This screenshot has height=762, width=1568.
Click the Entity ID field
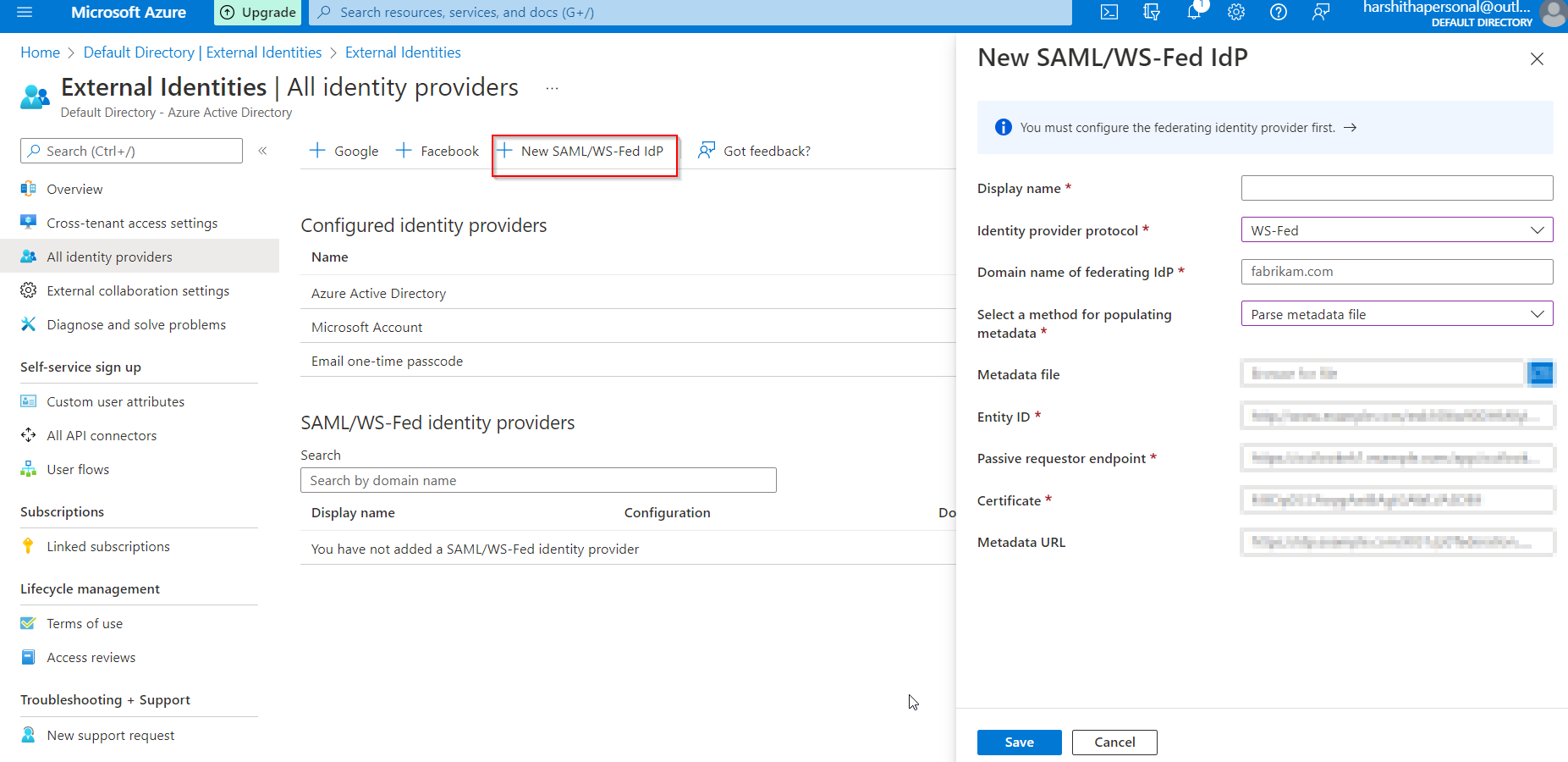point(1397,416)
